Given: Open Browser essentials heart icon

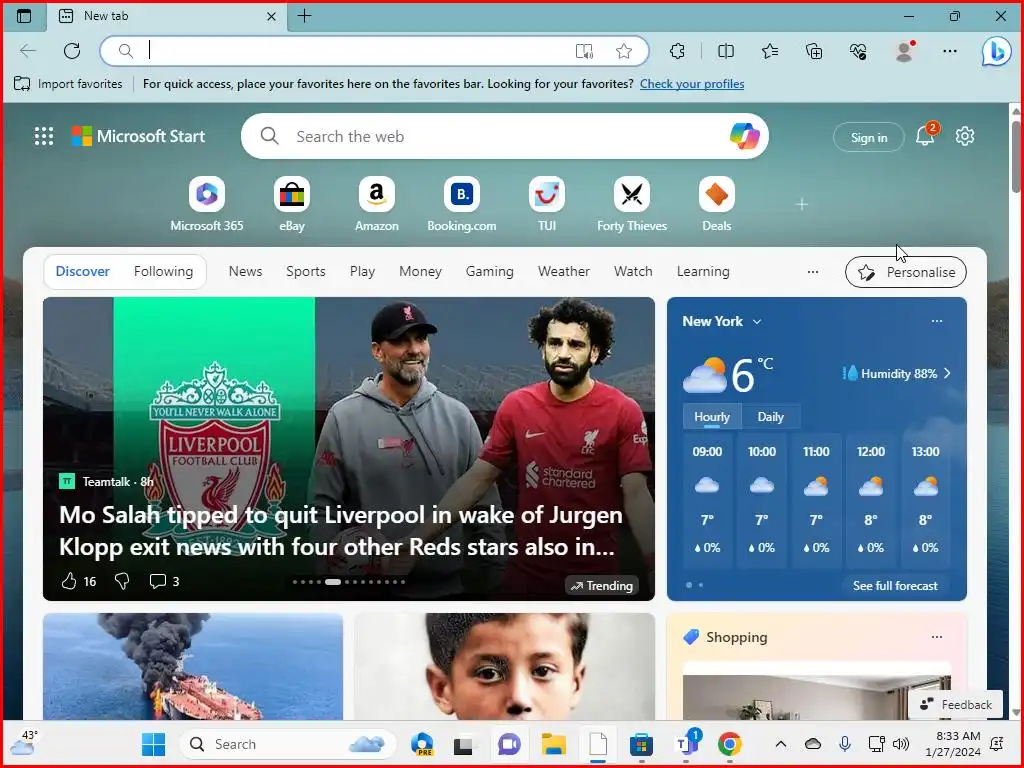Looking at the screenshot, I should [x=859, y=51].
